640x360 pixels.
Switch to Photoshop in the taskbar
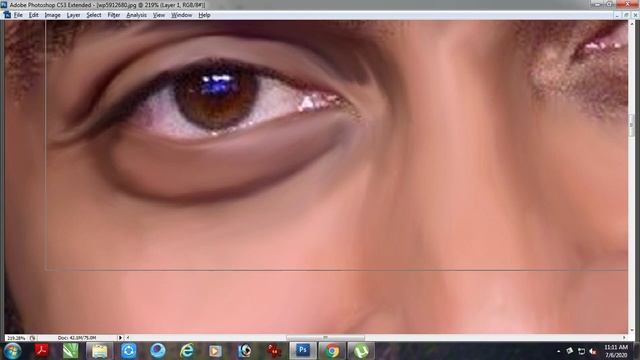point(303,351)
